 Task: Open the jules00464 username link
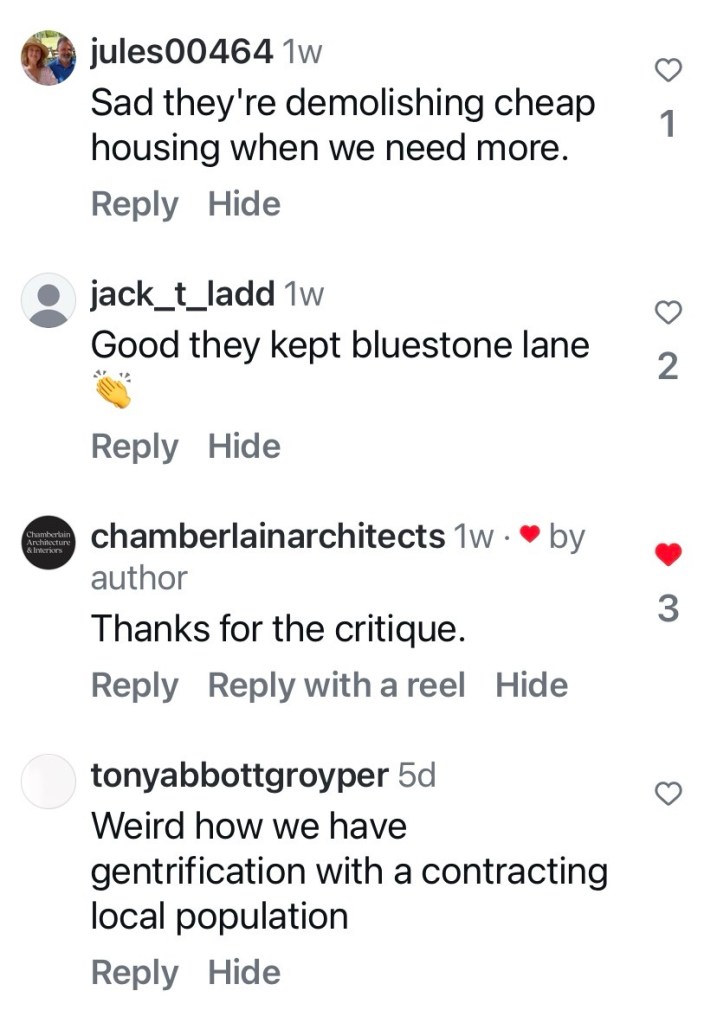181,53
